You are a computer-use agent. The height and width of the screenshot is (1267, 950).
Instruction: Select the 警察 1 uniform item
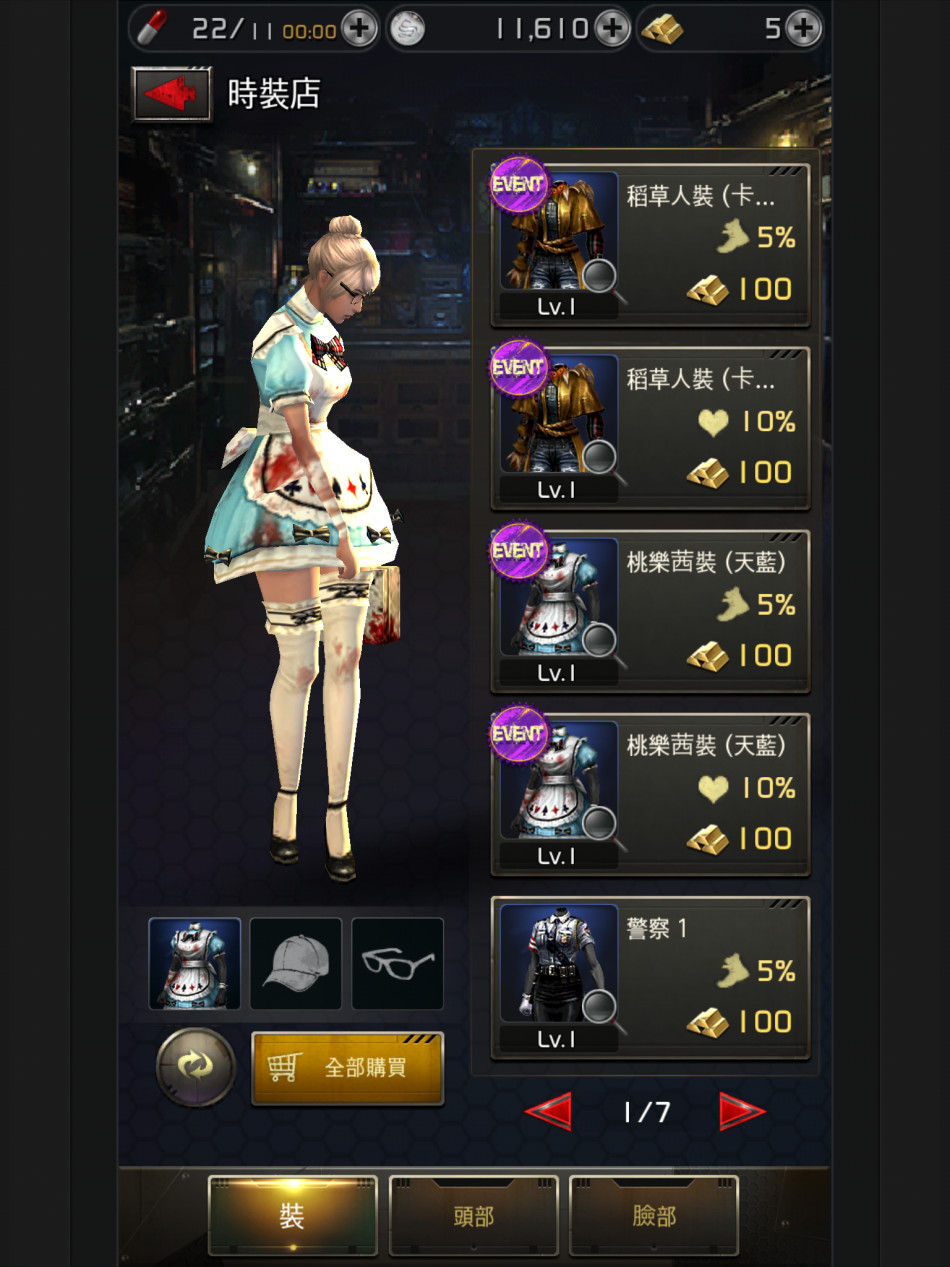[x=650, y=976]
